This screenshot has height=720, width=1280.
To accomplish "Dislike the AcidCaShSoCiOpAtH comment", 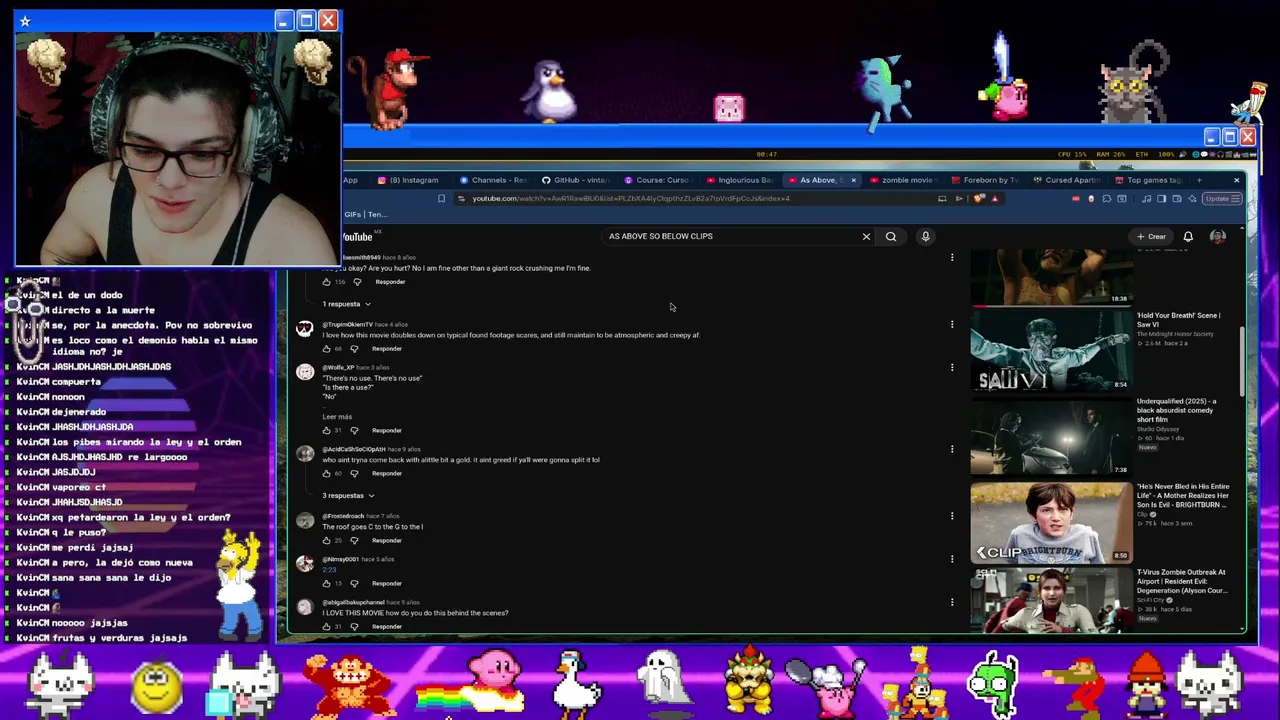I will click(354, 474).
